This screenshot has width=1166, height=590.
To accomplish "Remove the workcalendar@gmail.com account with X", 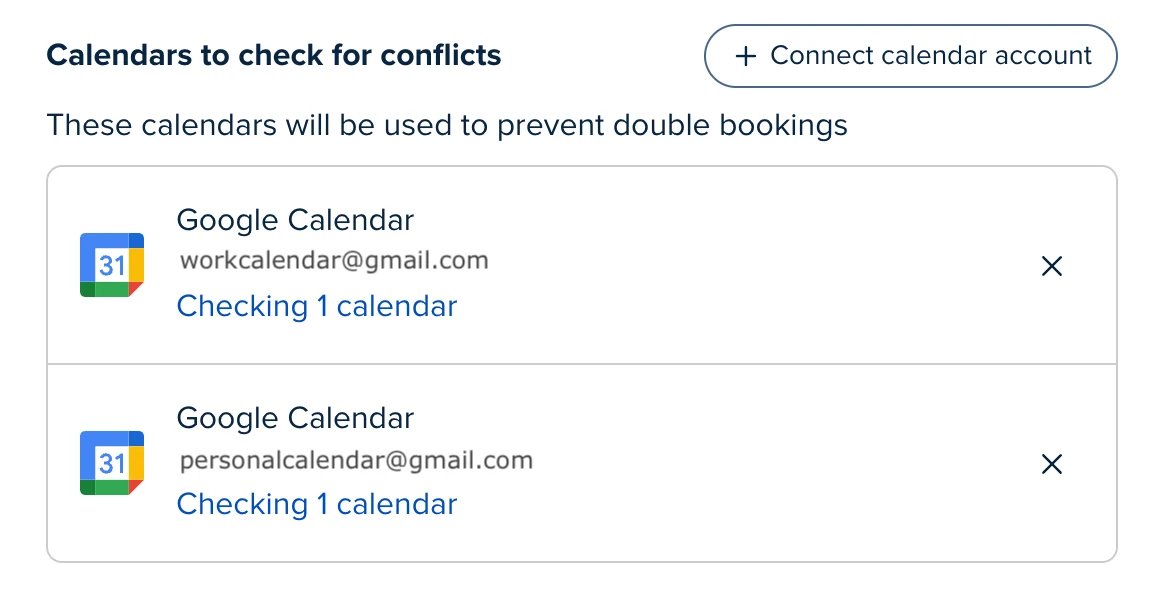I will click(x=1051, y=266).
